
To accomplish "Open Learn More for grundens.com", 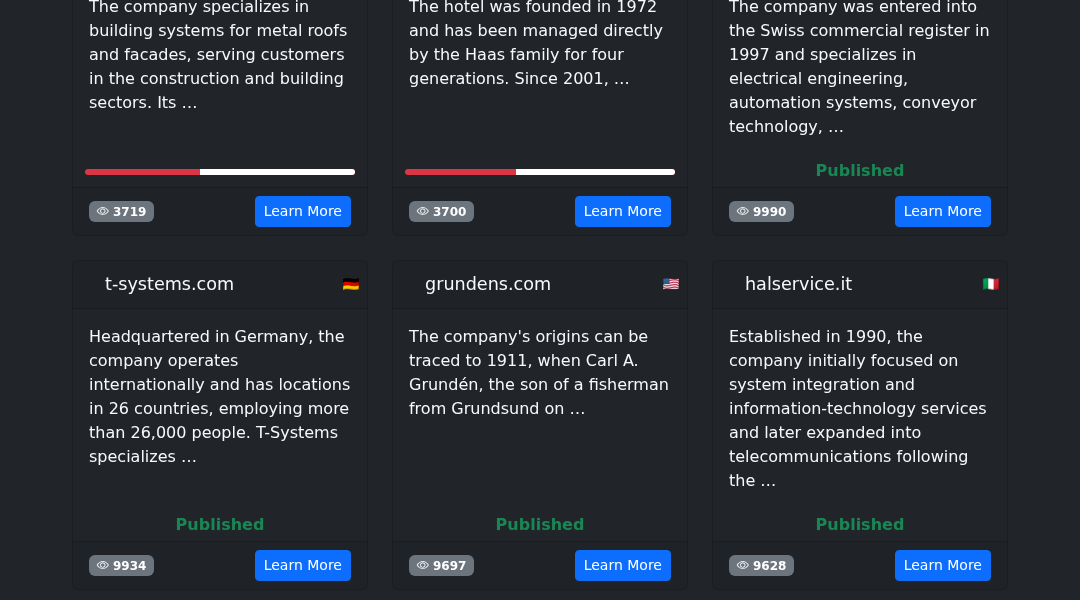I will click(x=623, y=566).
